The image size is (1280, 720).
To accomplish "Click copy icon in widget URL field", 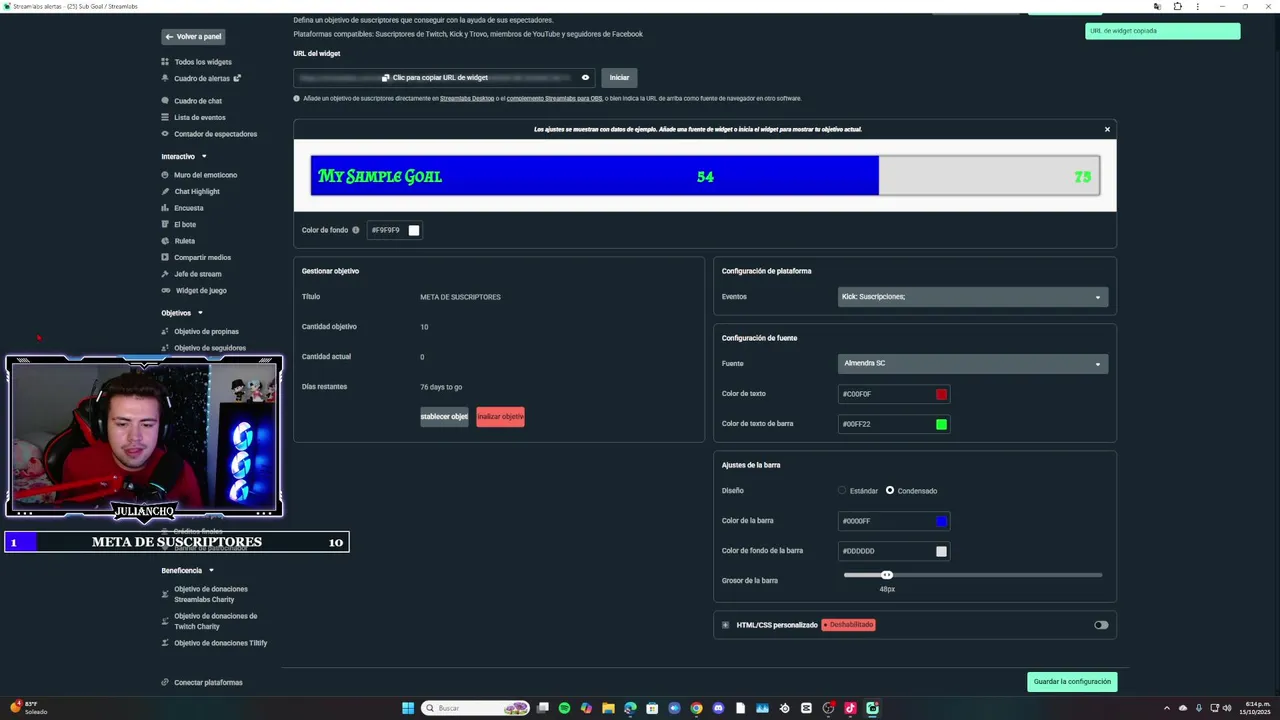I will point(385,77).
